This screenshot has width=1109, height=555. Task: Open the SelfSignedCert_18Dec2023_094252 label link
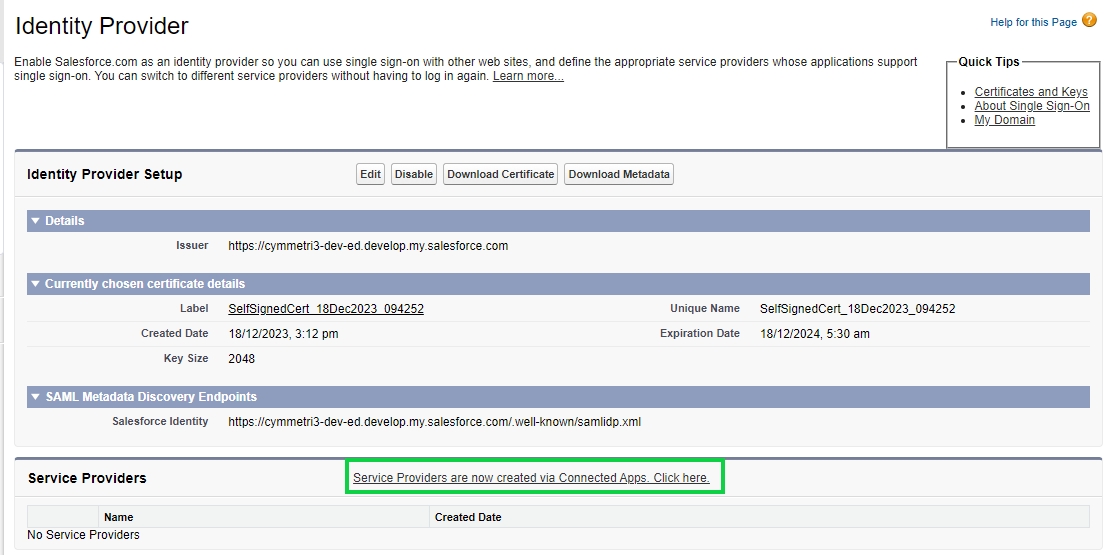click(326, 309)
